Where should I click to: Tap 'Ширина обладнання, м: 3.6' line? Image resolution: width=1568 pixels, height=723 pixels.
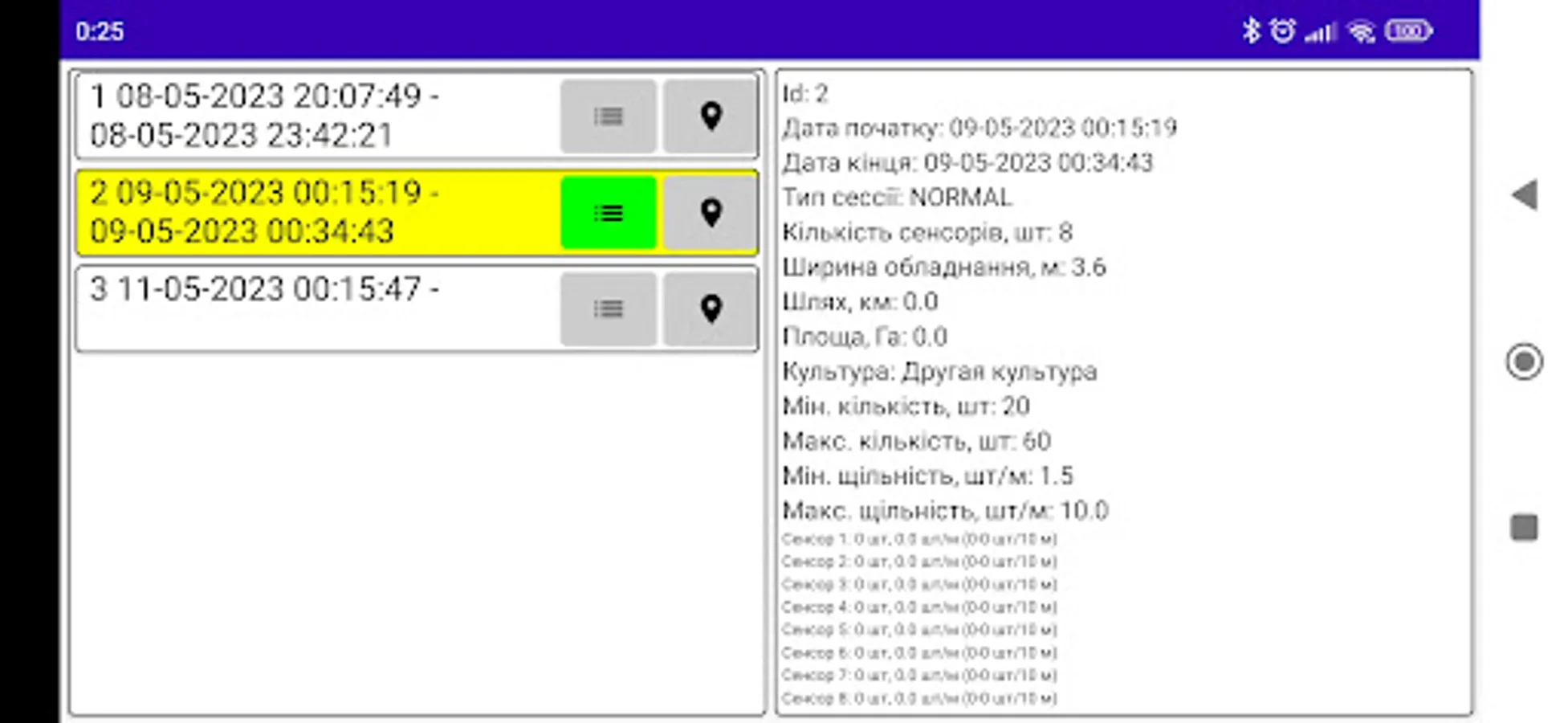(944, 267)
